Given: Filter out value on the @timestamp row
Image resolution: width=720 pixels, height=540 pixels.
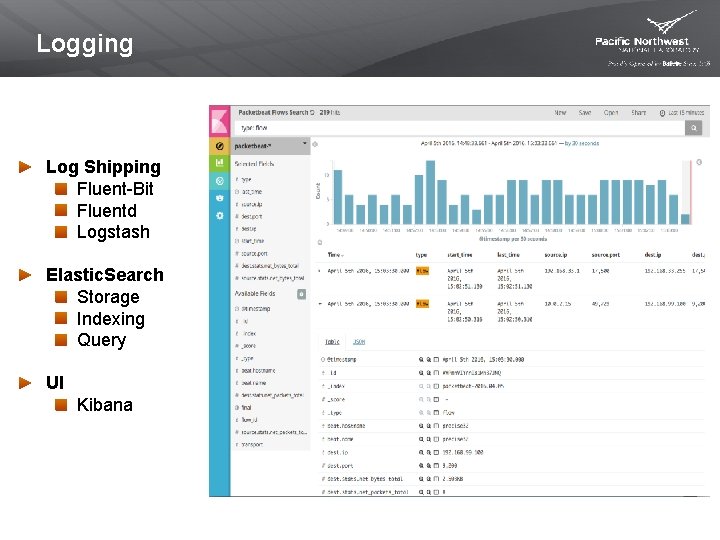Looking at the screenshot, I should click(428, 360).
